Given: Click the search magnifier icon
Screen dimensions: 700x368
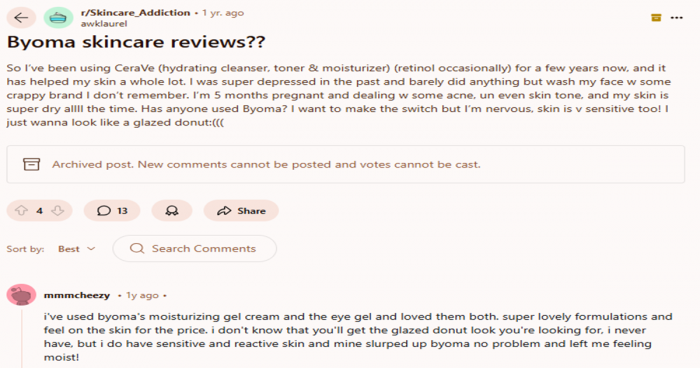Looking at the screenshot, I should 137,249.
